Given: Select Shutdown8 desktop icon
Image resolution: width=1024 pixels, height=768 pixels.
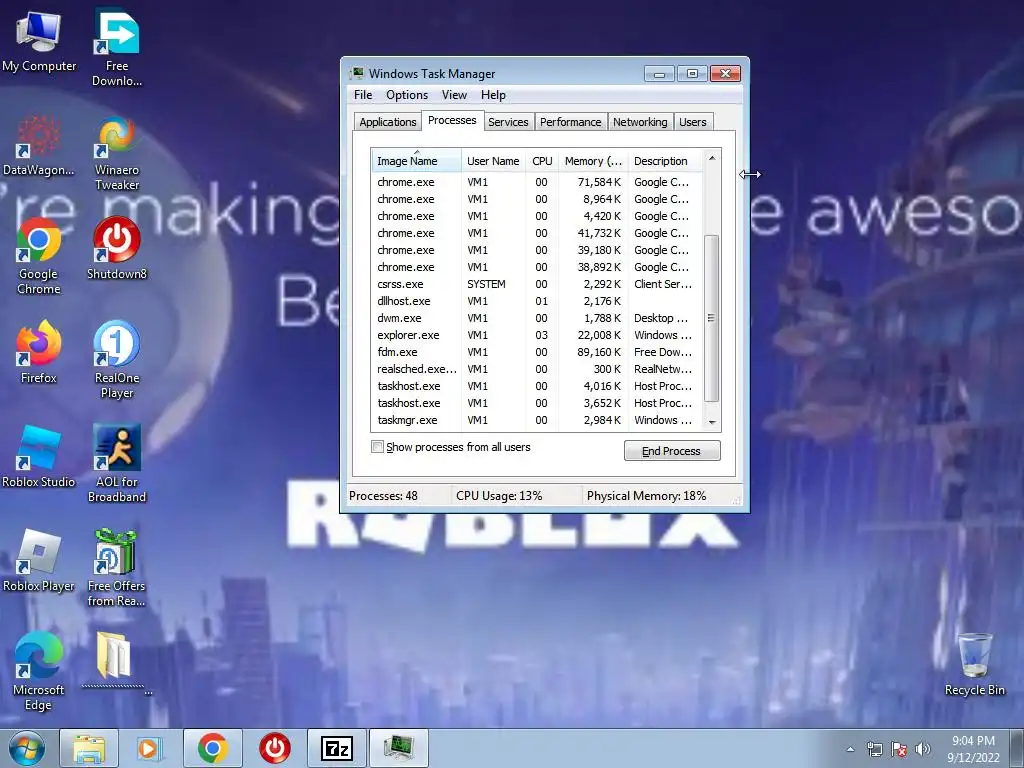Looking at the screenshot, I should 117,249.
